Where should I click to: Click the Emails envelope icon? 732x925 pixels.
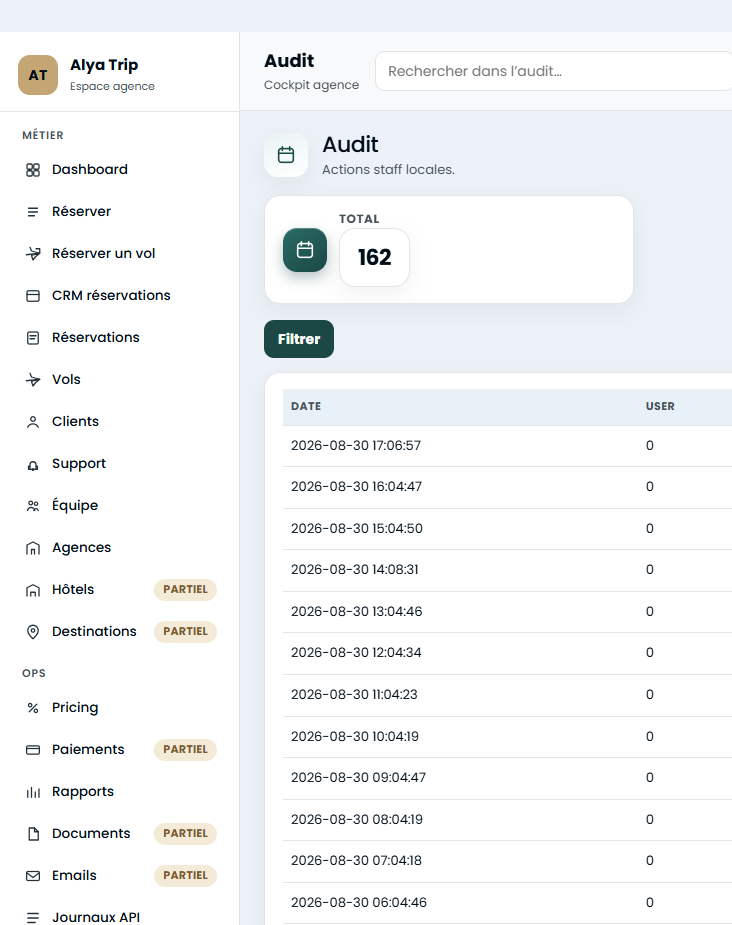pyautogui.click(x=33, y=875)
